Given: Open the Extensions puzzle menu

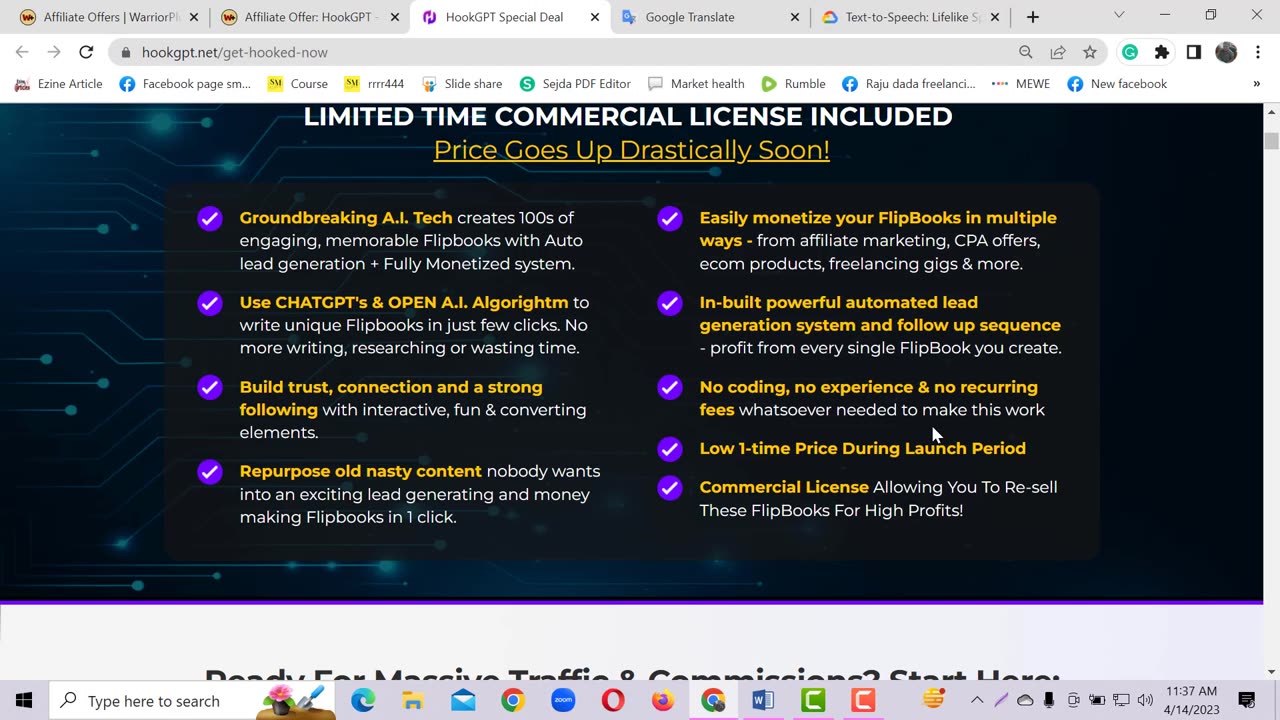Looking at the screenshot, I should click(1162, 52).
